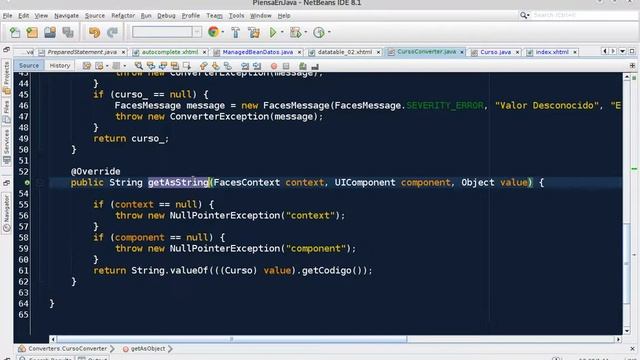Switch to ManagedBeanDatos.java tab
Viewport: 640px width, 360px height.
[258, 52]
